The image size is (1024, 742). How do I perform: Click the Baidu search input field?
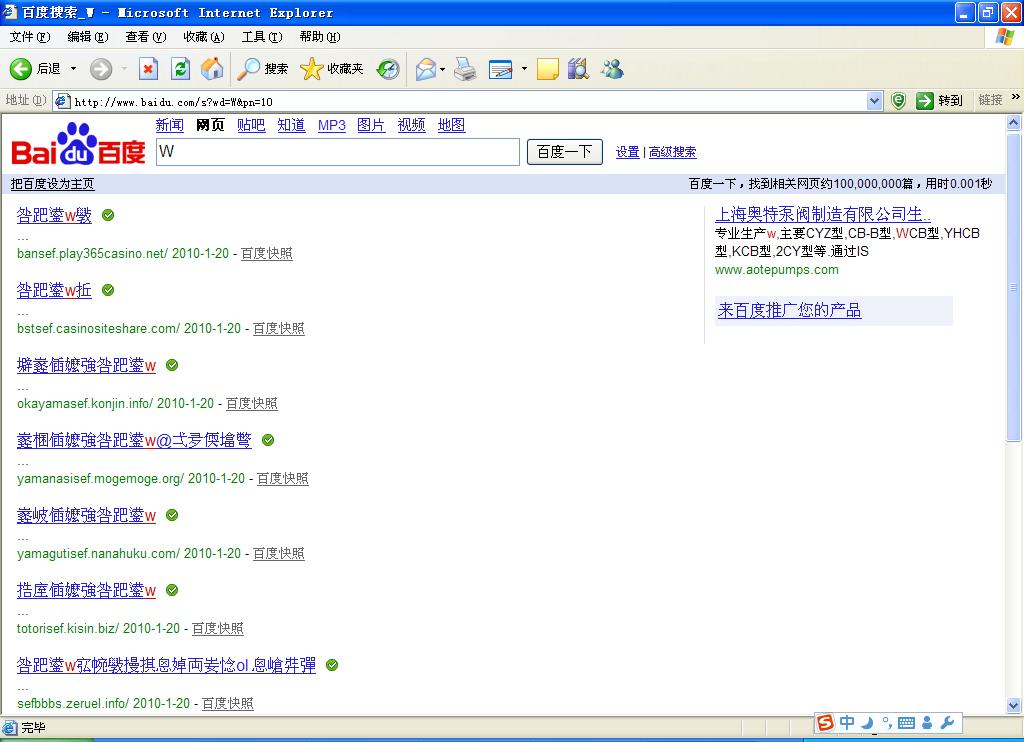338,152
